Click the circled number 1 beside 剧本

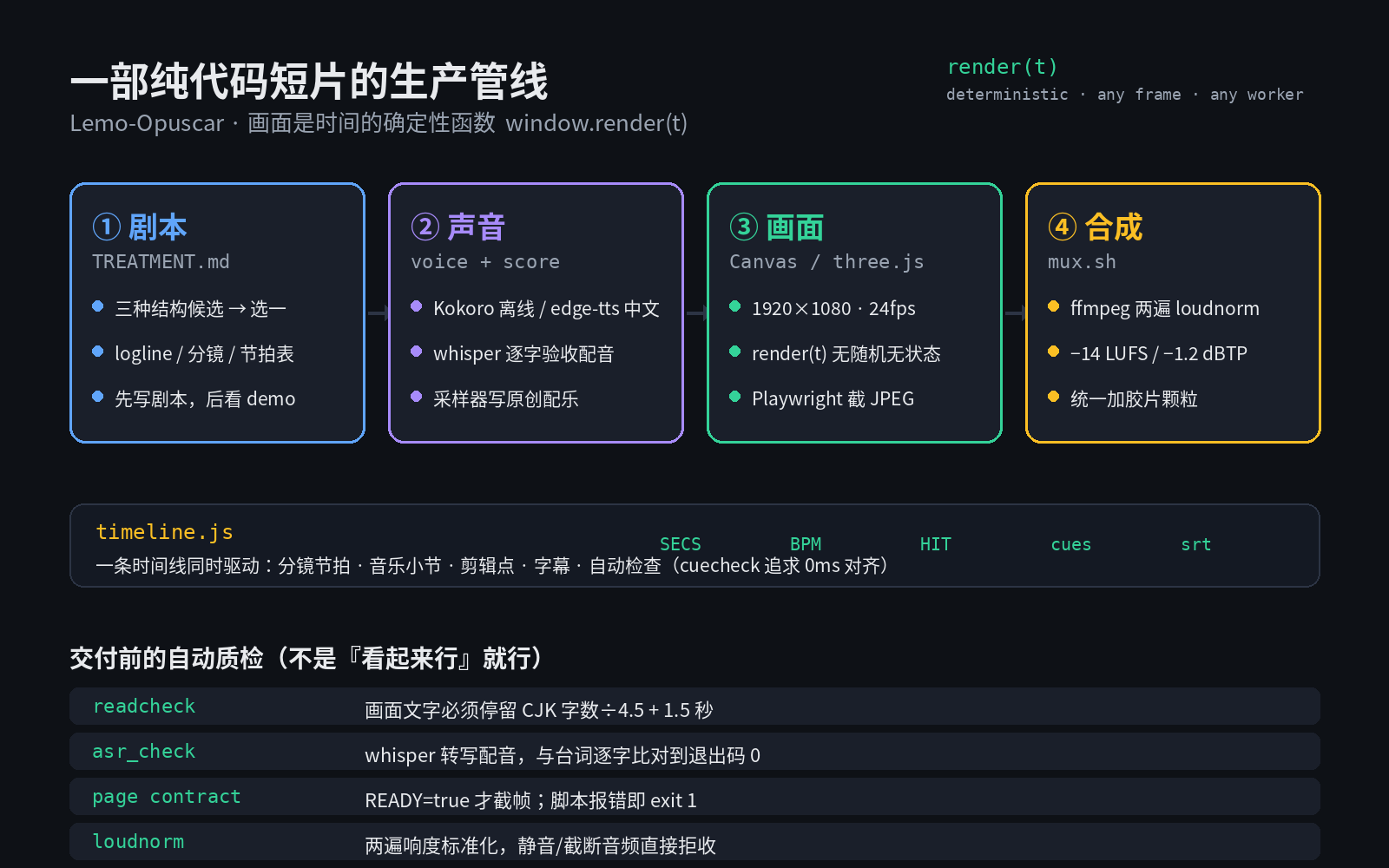tap(106, 227)
